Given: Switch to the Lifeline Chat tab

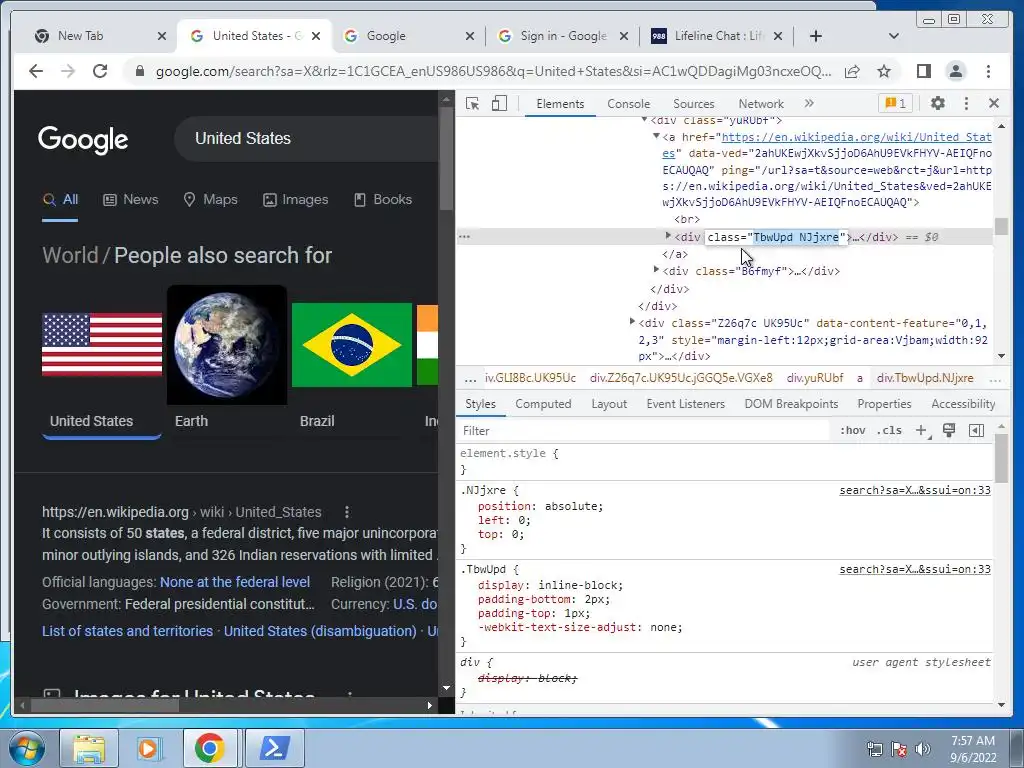Looking at the screenshot, I should 718,36.
